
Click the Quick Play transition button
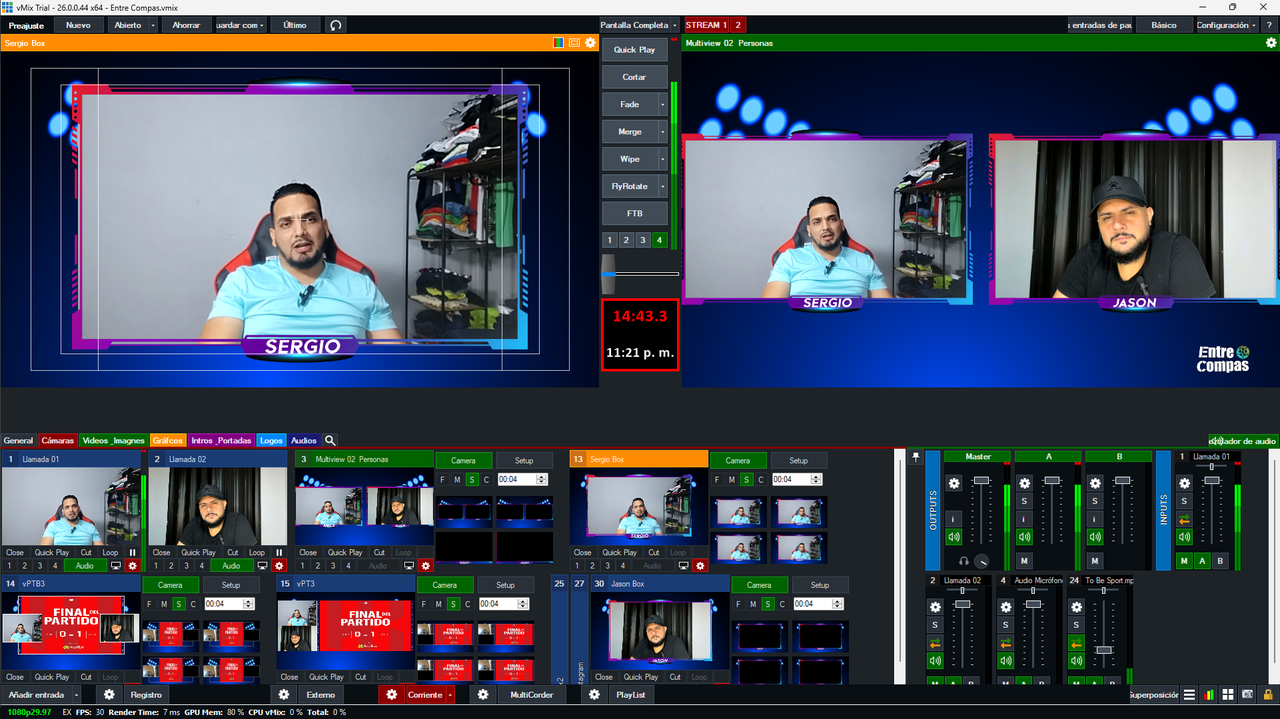(634, 49)
